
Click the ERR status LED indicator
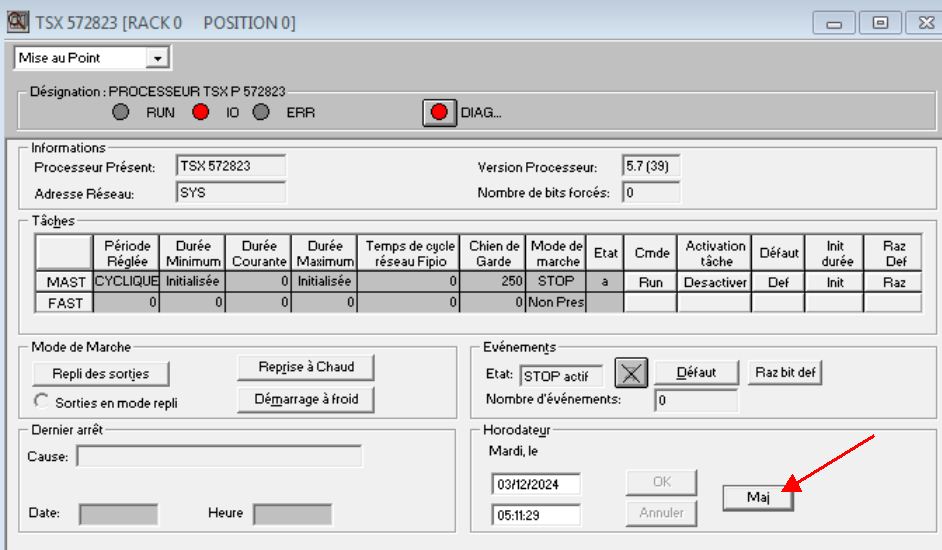[261, 113]
